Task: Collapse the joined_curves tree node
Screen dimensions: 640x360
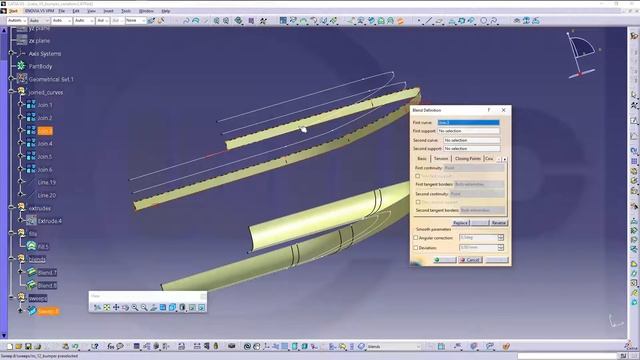Action: [11, 92]
